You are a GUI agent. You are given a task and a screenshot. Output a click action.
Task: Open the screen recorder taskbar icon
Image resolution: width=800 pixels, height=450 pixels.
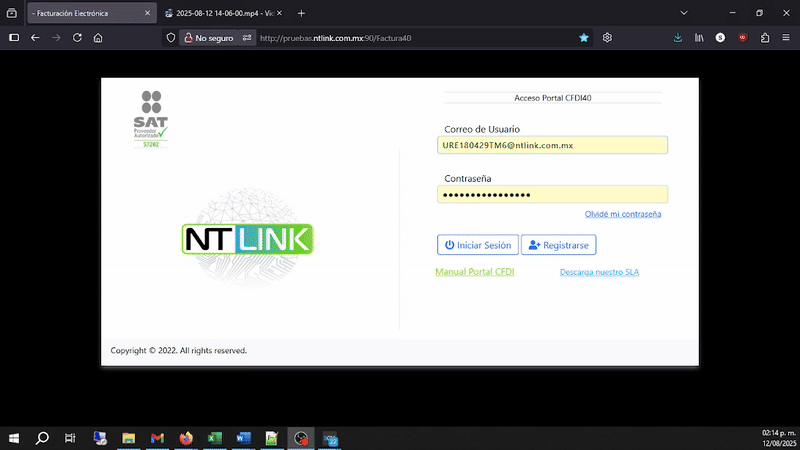coord(301,438)
